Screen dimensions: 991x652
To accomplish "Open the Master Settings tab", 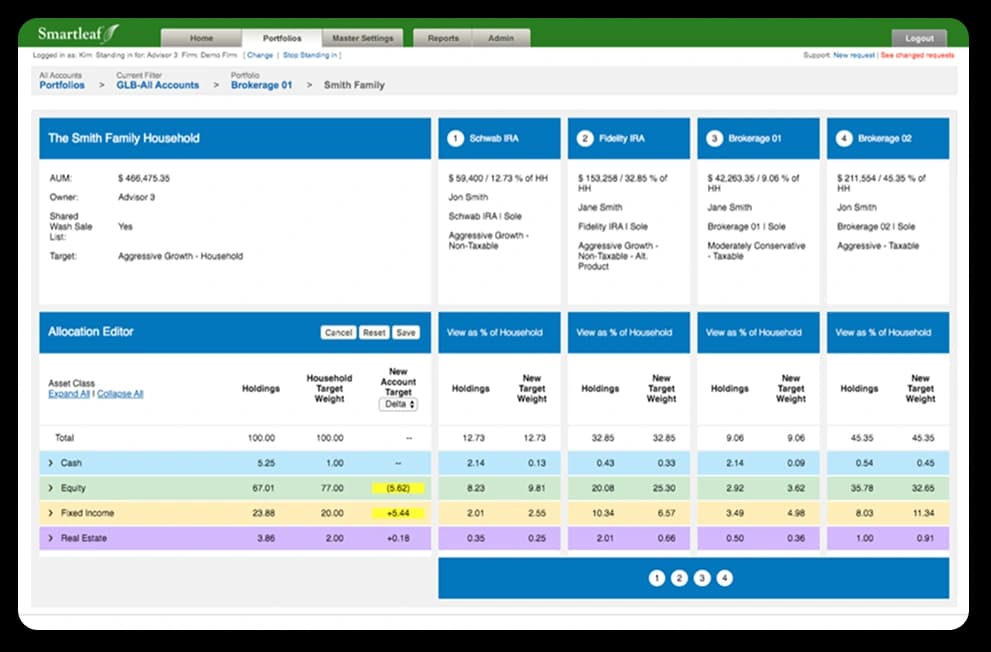I will 363,38.
